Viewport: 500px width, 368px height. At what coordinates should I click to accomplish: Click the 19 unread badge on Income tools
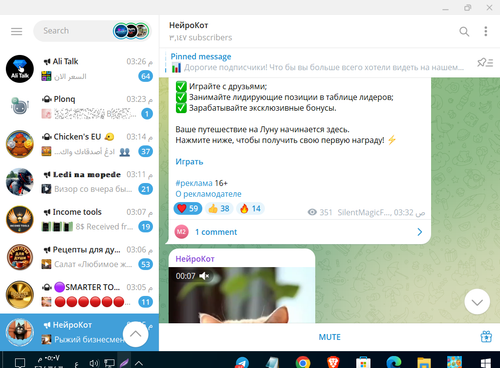146,227
